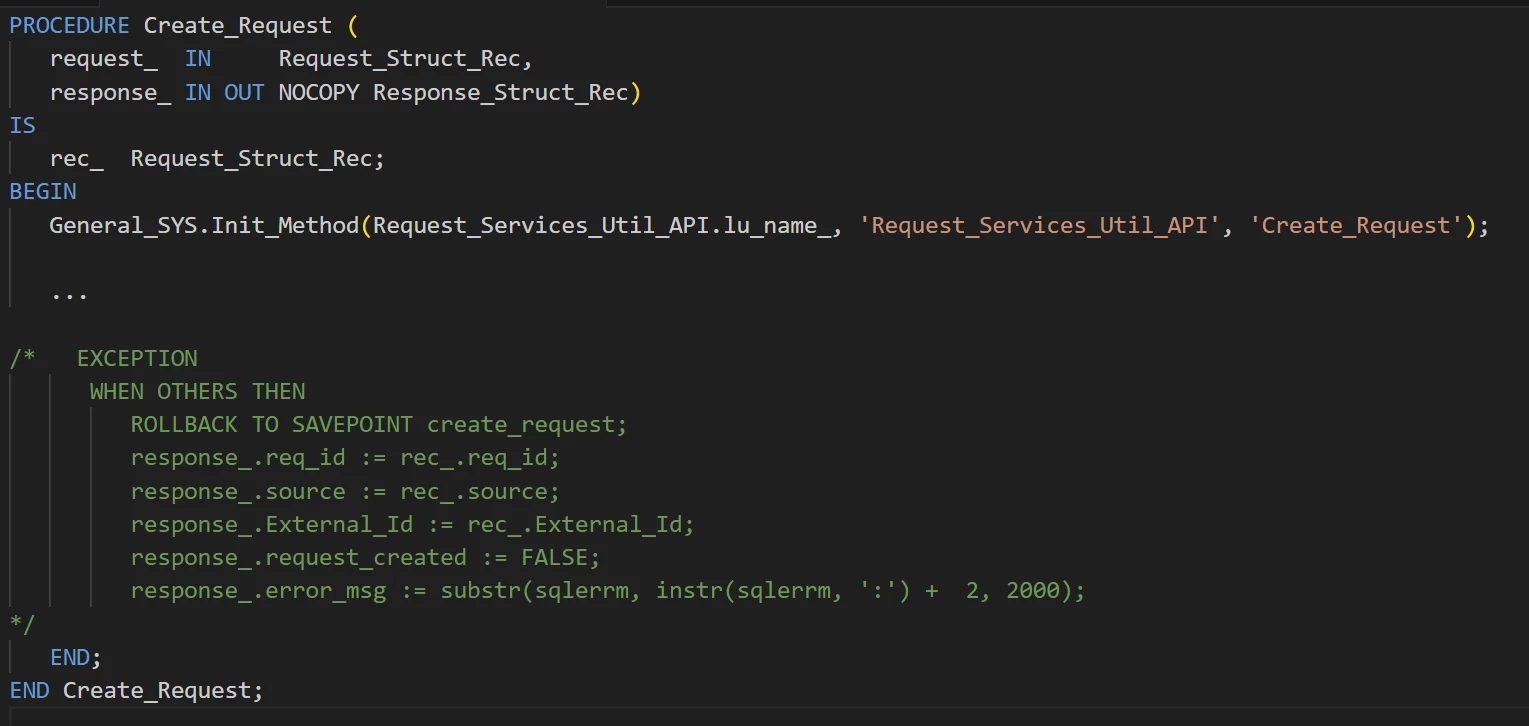Click General_SYS.Init_Method call
Viewport: 1529px width, 726px height.
coord(204,225)
